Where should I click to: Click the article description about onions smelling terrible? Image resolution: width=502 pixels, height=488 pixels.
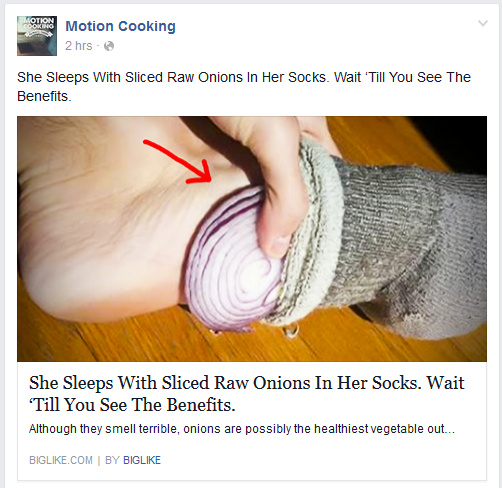click(242, 429)
